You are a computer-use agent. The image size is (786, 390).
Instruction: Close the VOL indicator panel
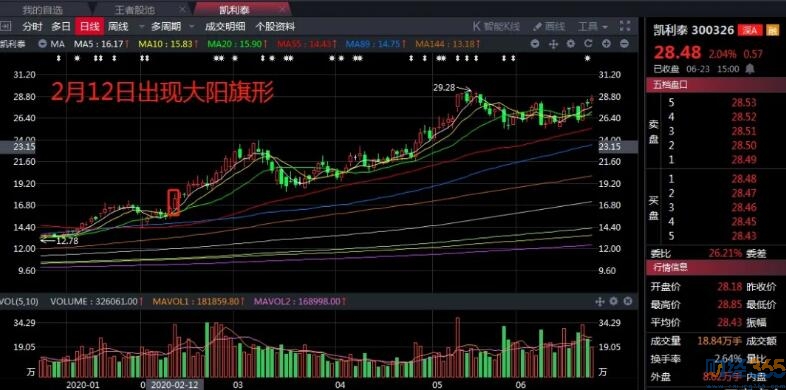[628, 301]
